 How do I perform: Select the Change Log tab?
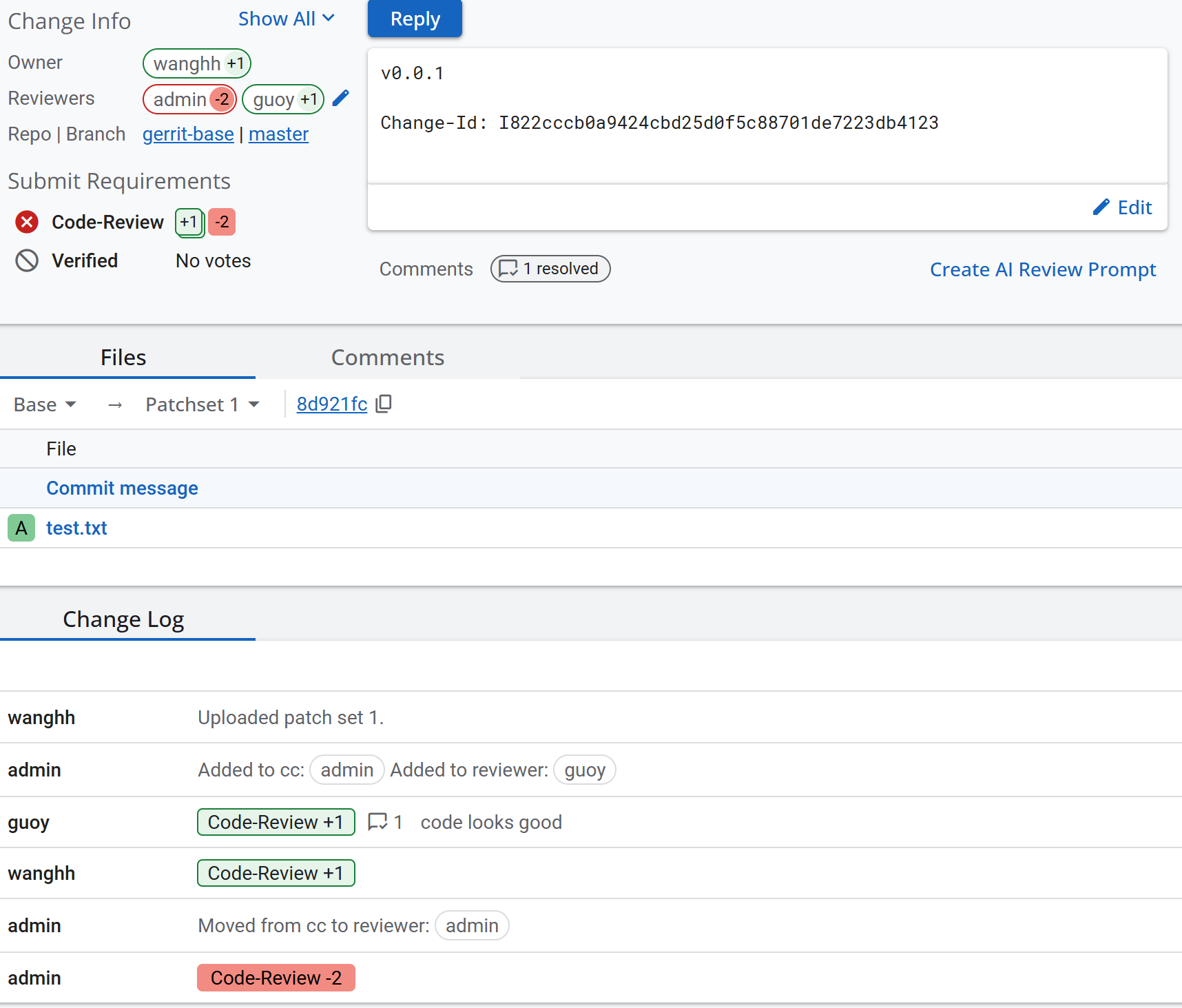click(x=123, y=619)
